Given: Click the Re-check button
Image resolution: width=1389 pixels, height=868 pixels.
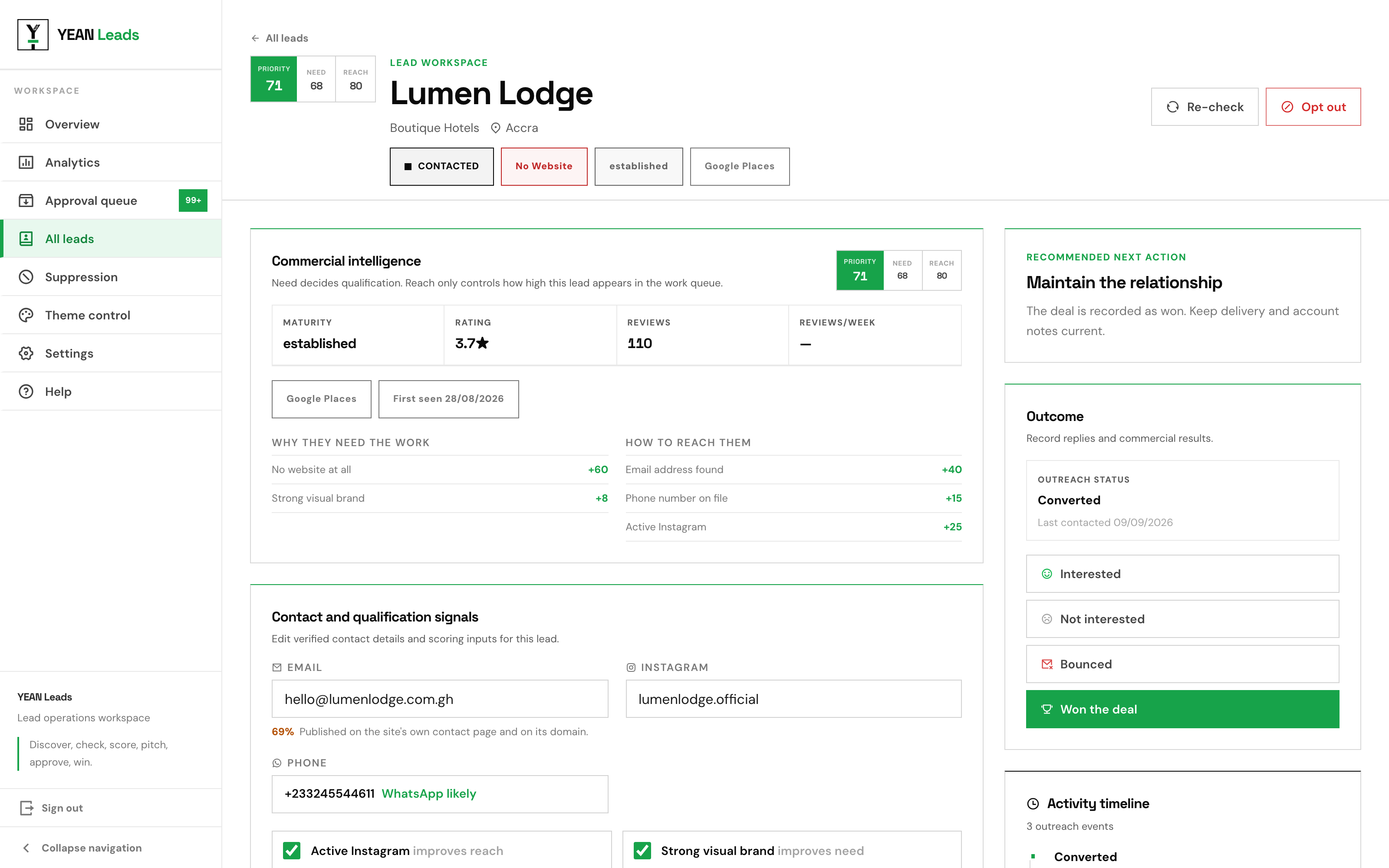Looking at the screenshot, I should pos(1204,107).
